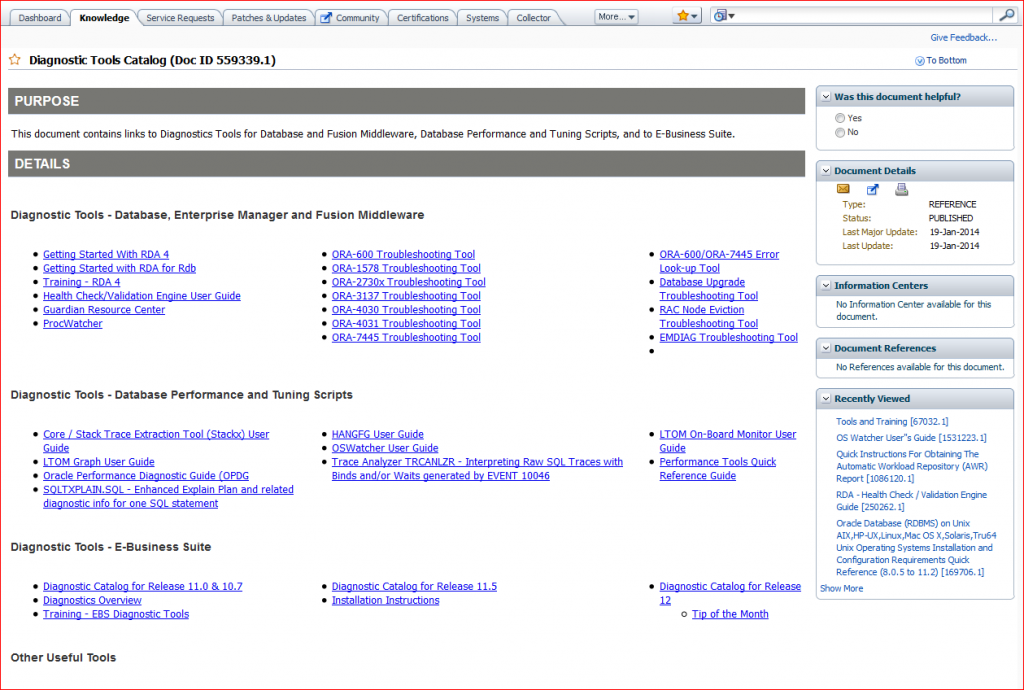
Task: Switch to the Service Requests tab
Action: (180, 18)
